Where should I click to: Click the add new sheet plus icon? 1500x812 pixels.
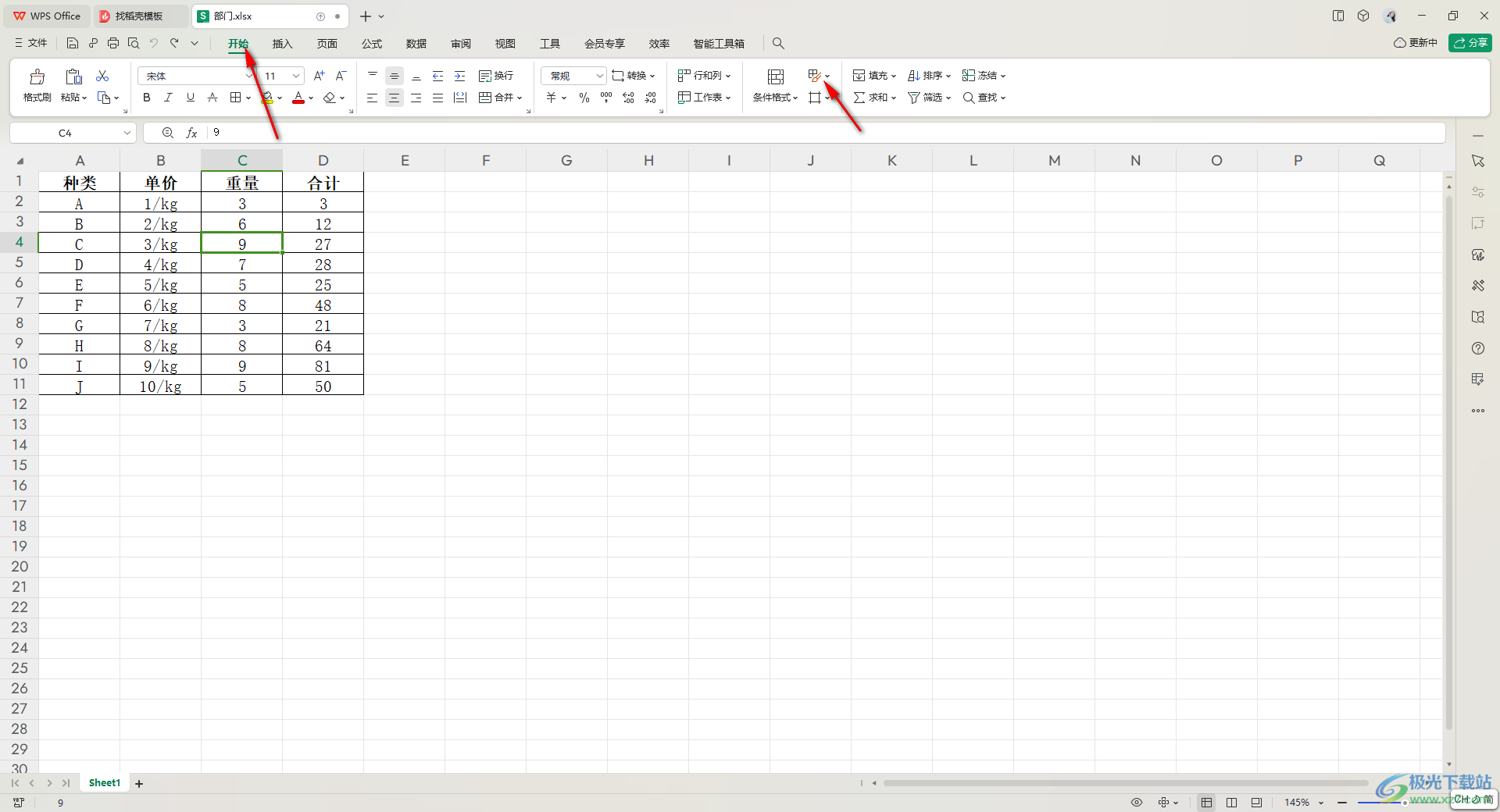(x=139, y=784)
